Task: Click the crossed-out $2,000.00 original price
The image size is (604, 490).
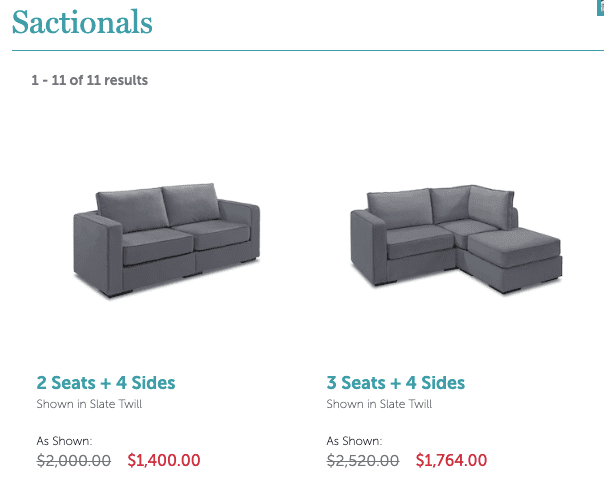Action: tap(74, 460)
